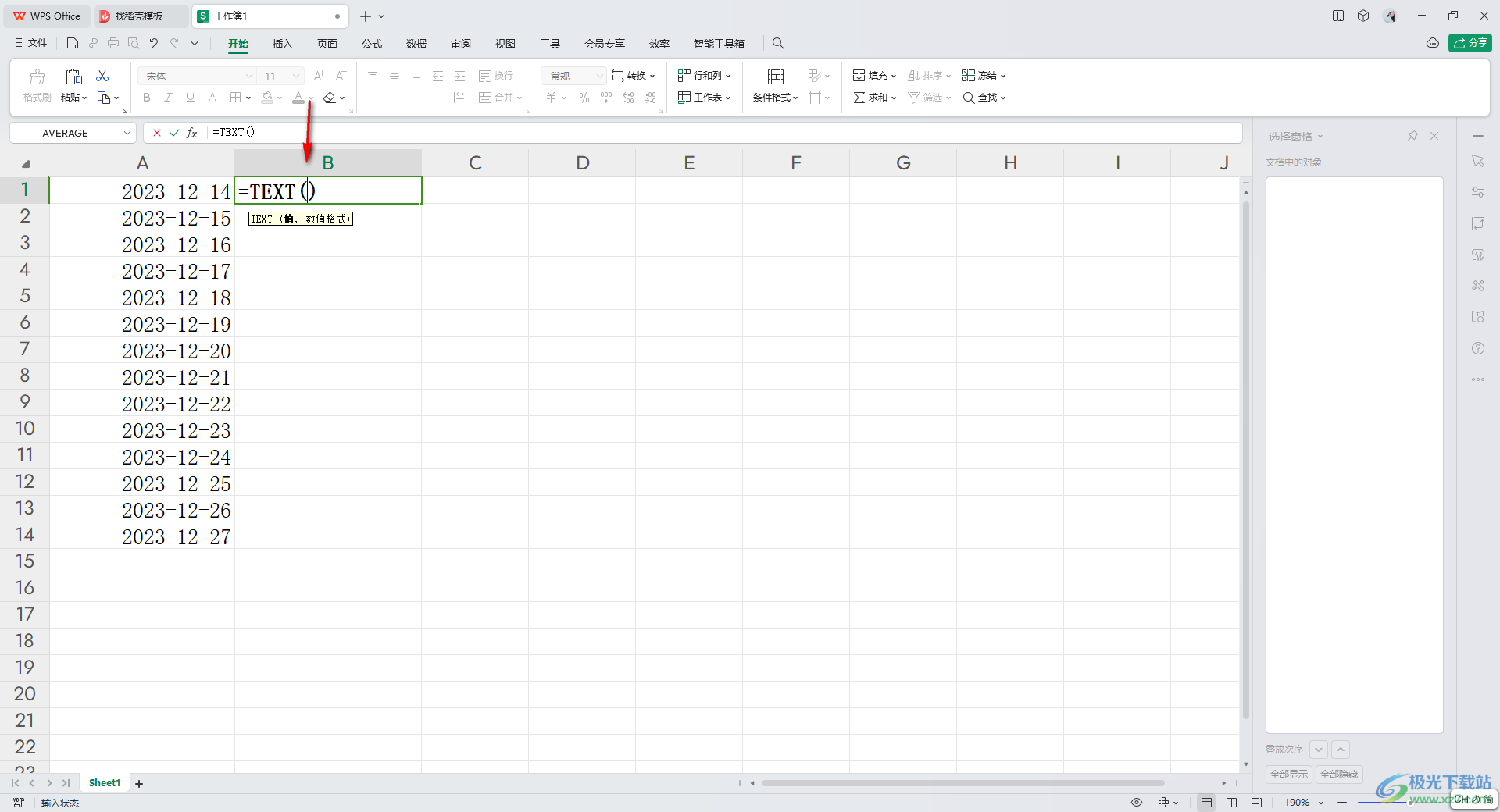
Task: Click the Paste clipboard icon
Action: coord(74,77)
